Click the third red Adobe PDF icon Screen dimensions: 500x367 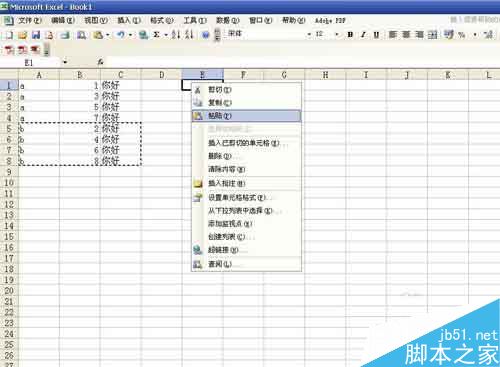[35, 50]
